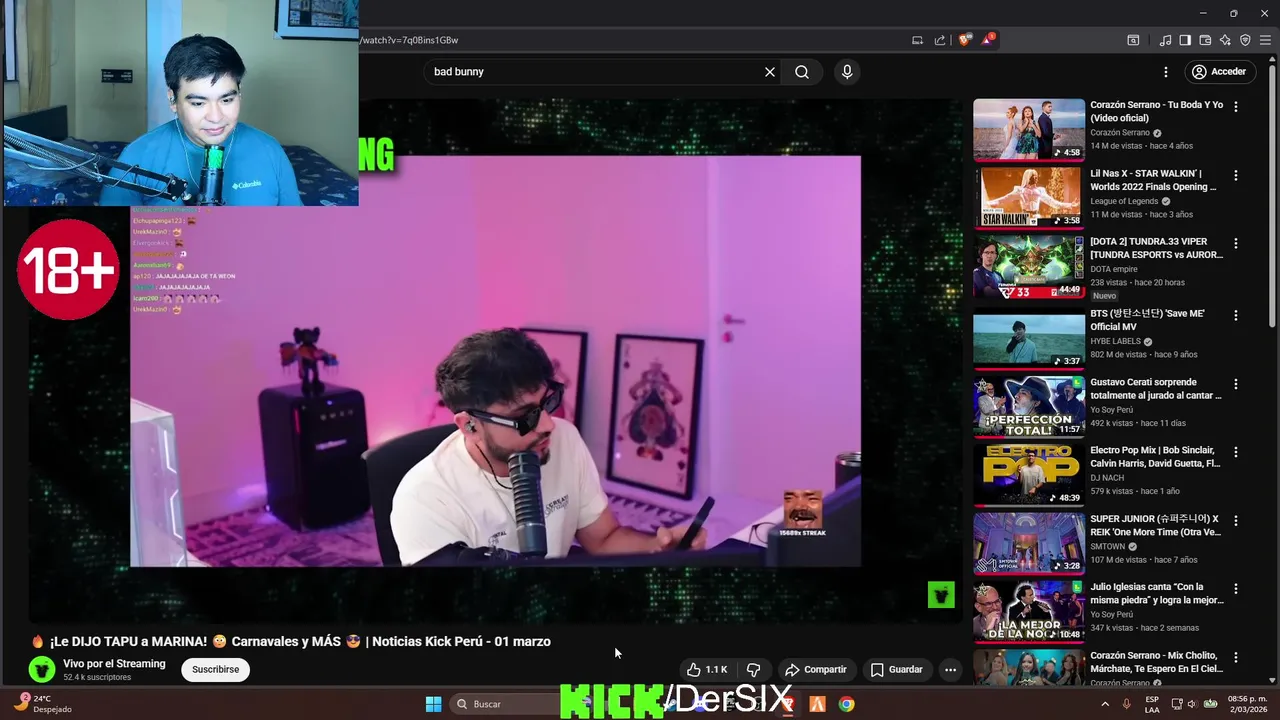The height and width of the screenshot is (720, 1280).
Task: Click the DOTA empire channel name
Action: [x=1114, y=269]
